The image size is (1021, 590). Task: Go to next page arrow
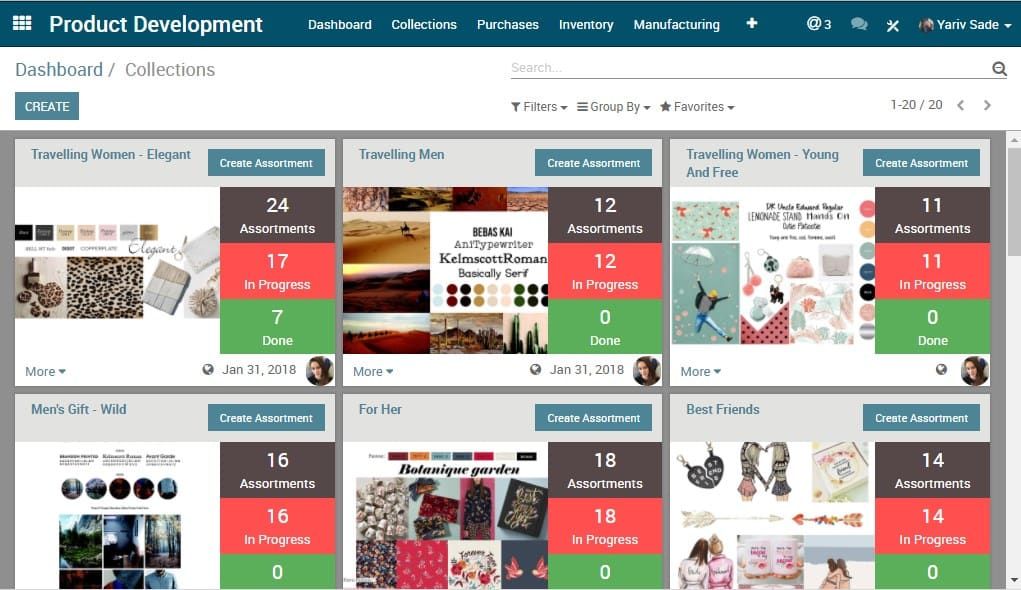[987, 105]
